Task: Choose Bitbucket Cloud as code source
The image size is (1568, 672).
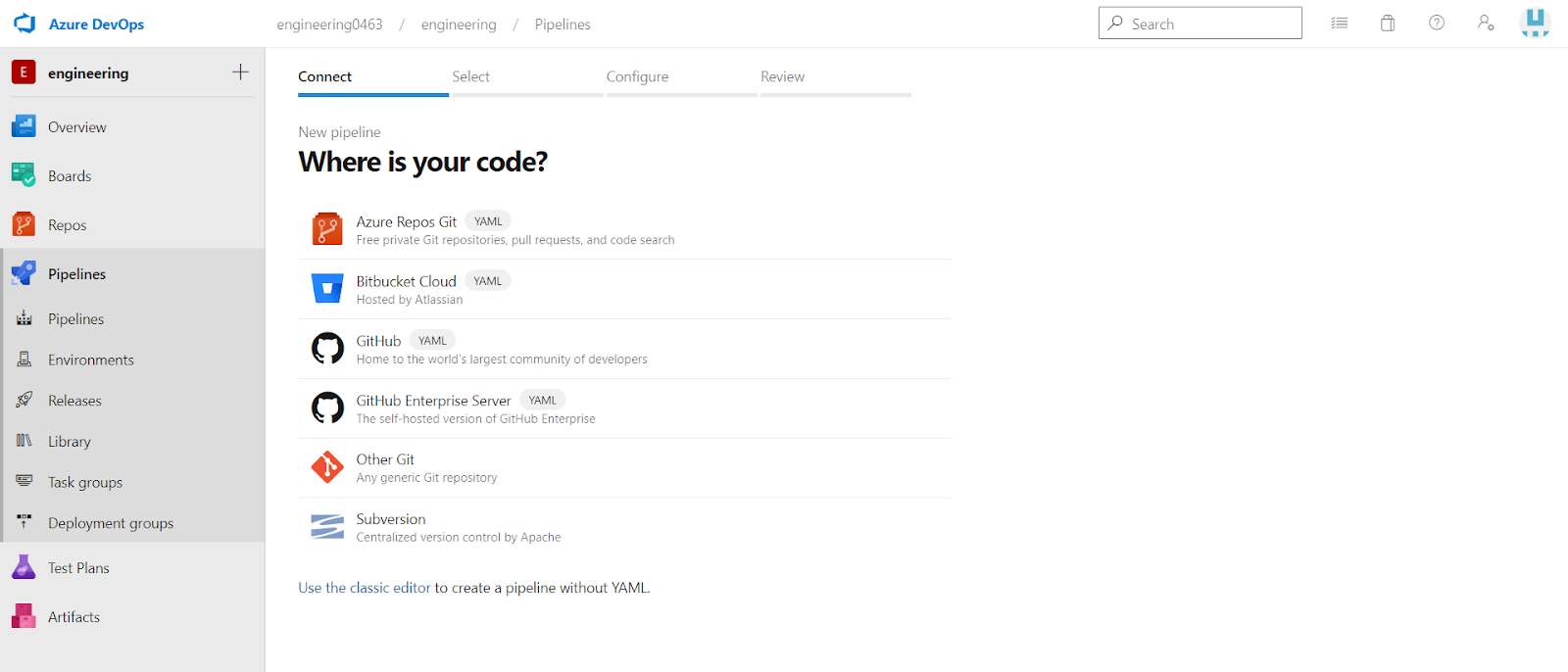Action: coord(624,289)
